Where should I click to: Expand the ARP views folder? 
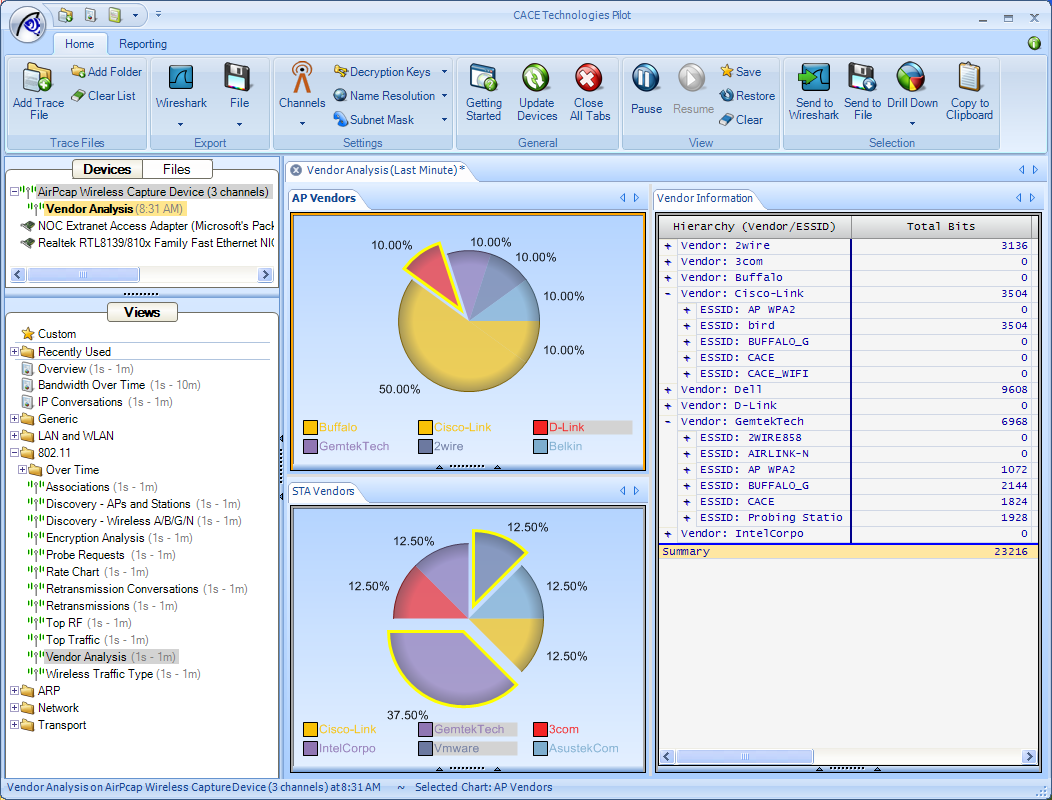coord(15,691)
